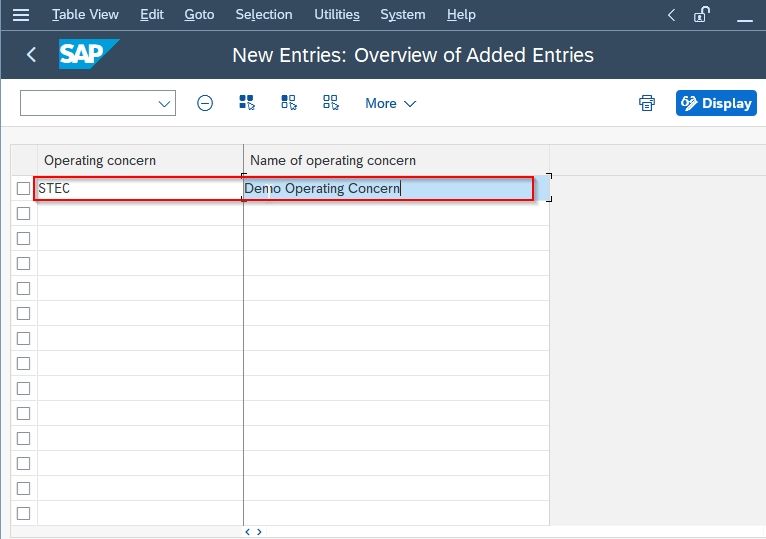Click the unlock padlock icon in header

[702, 15]
